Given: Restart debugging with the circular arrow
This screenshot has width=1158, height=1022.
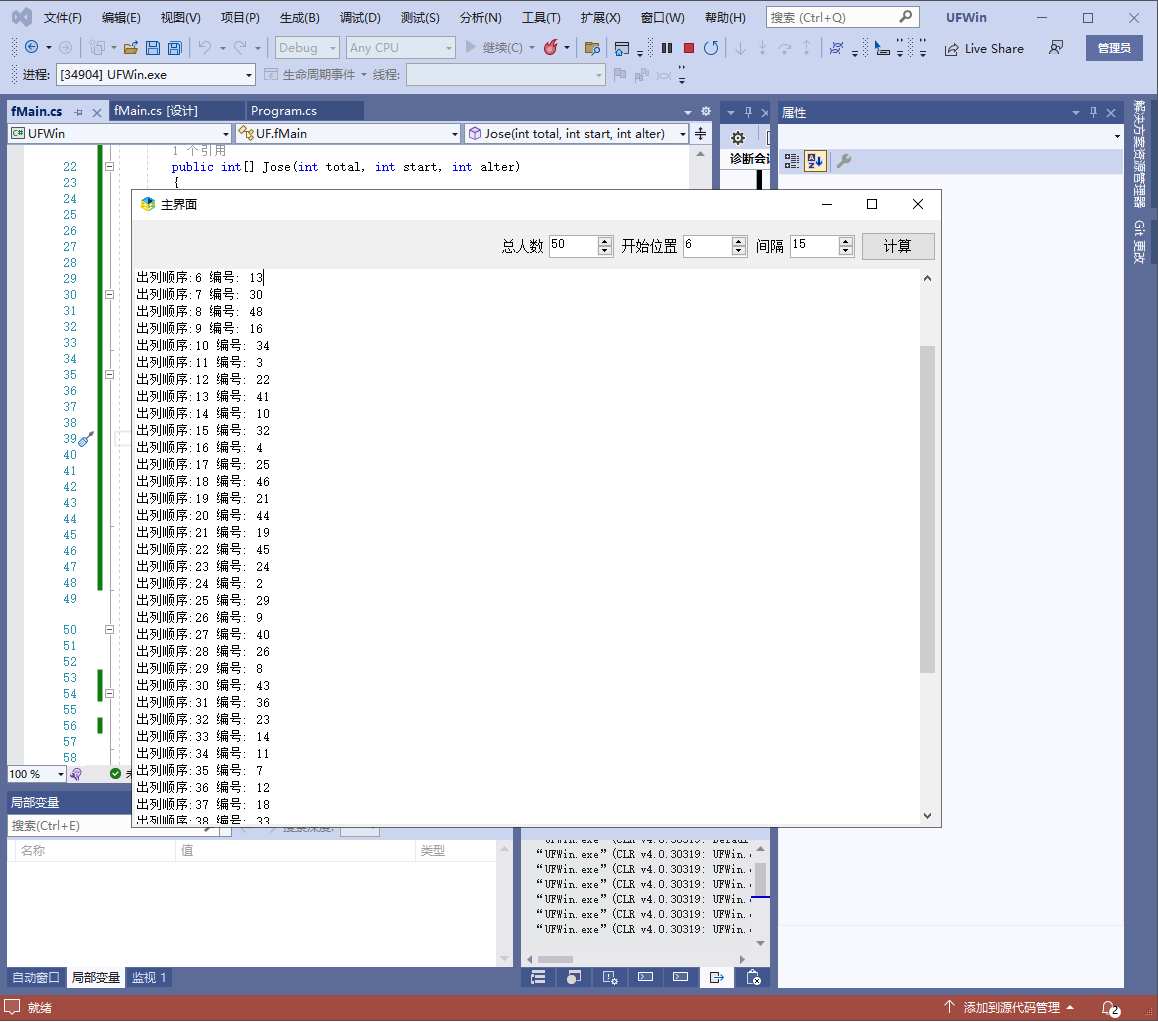Looking at the screenshot, I should pyautogui.click(x=711, y=48).
